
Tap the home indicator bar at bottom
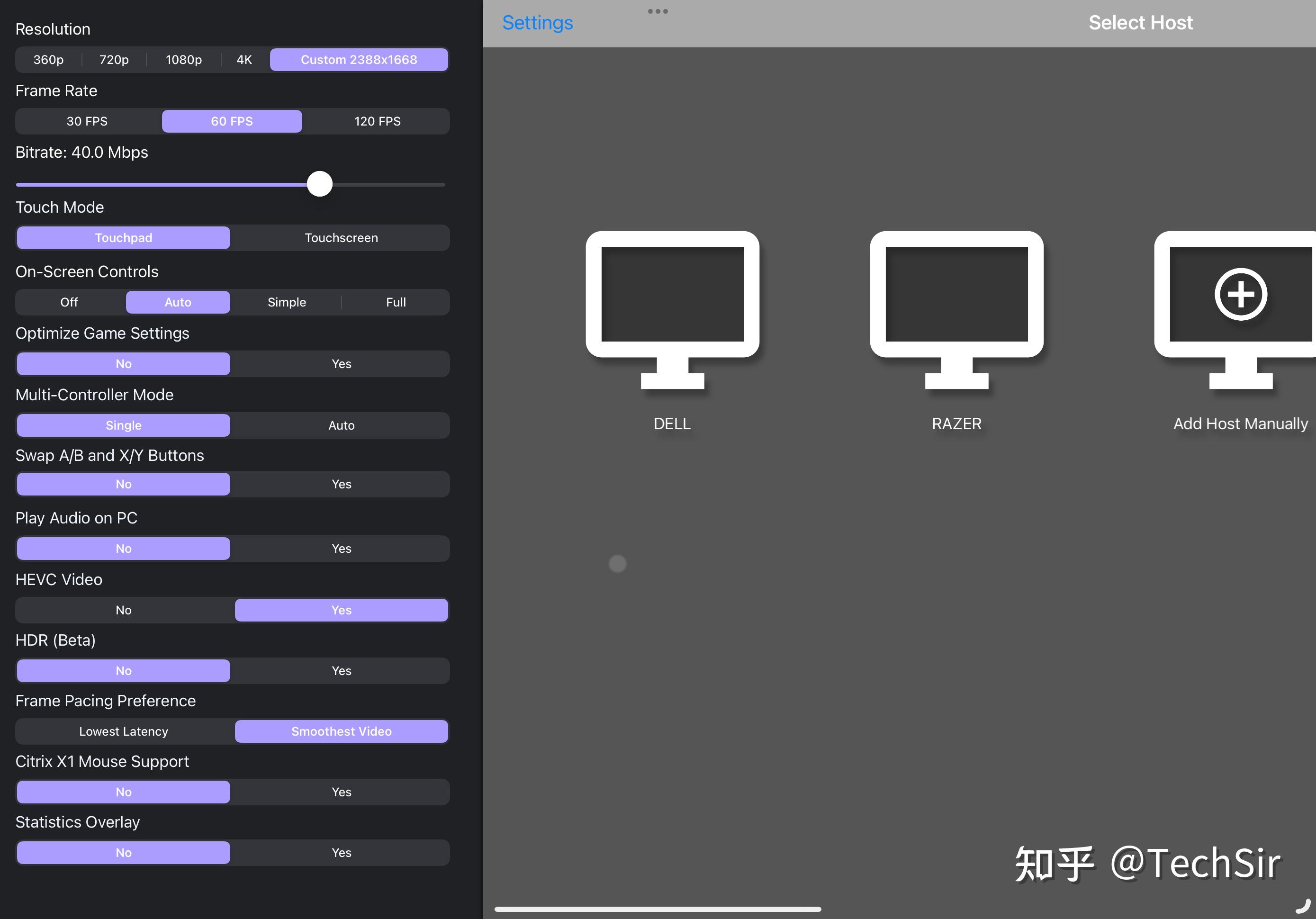[x=658, y=909]
